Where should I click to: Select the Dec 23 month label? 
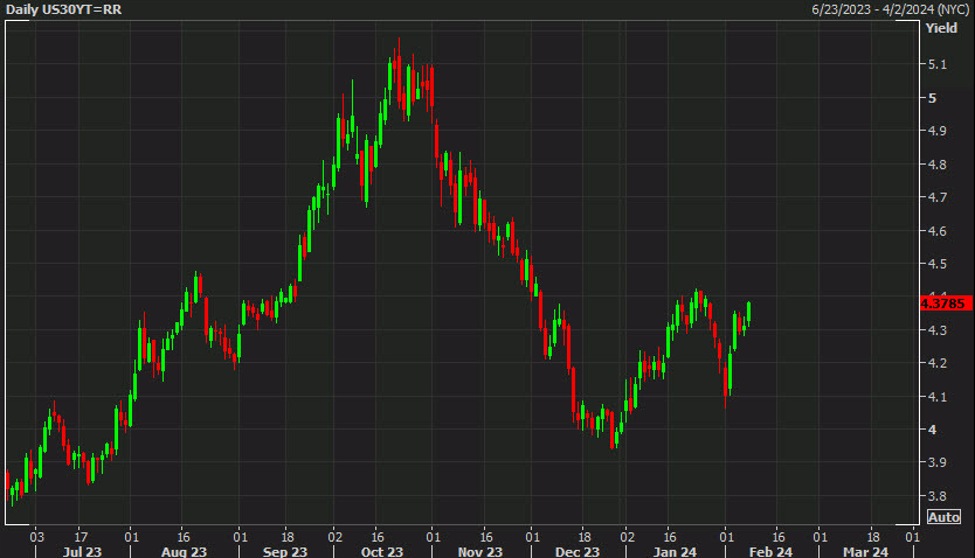[577, 551]
